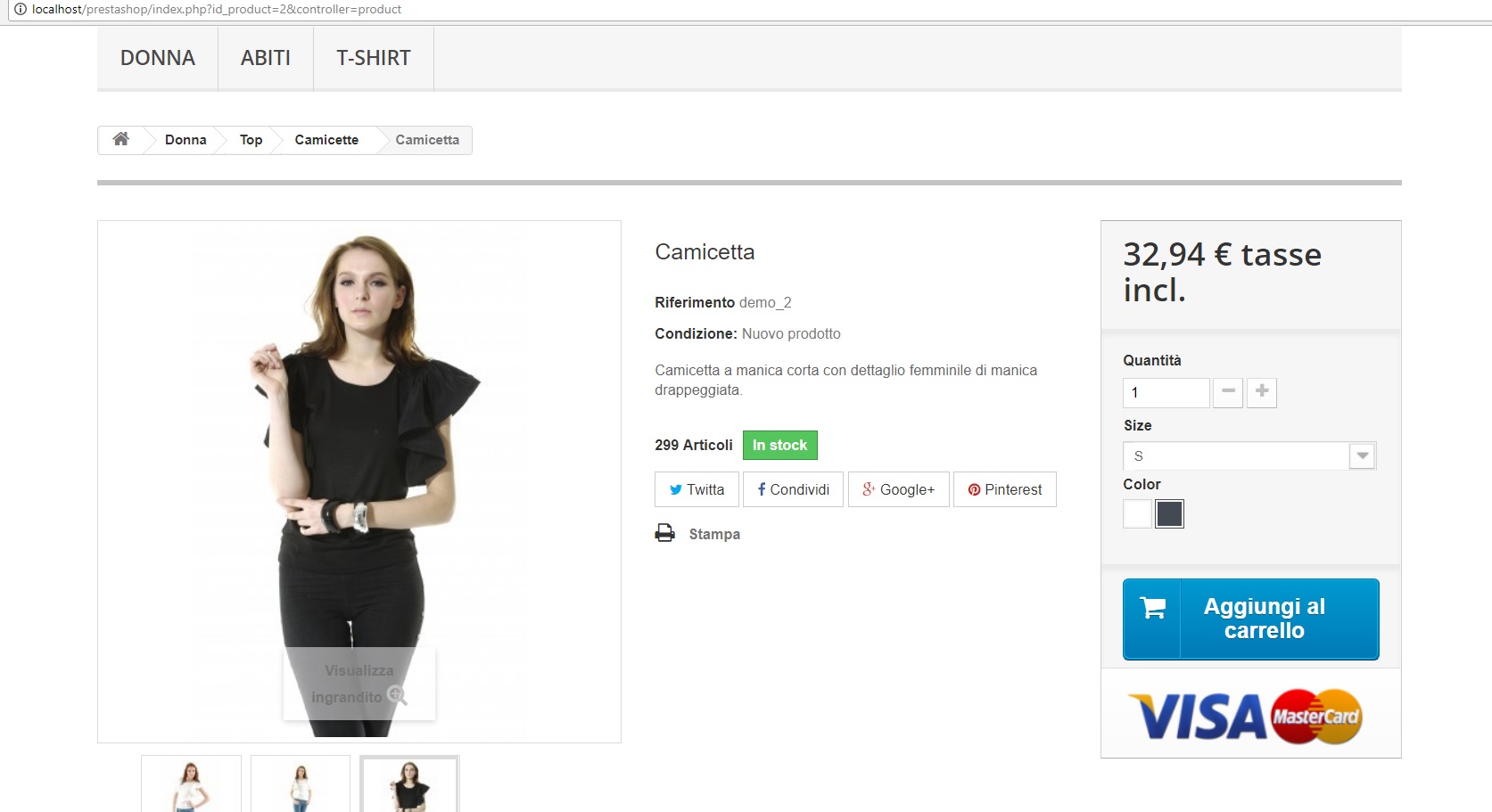Image resolution: width=1492 pixels, height=812 pixels.
Task: Click the quantity input field
Action: point(1166,392)
